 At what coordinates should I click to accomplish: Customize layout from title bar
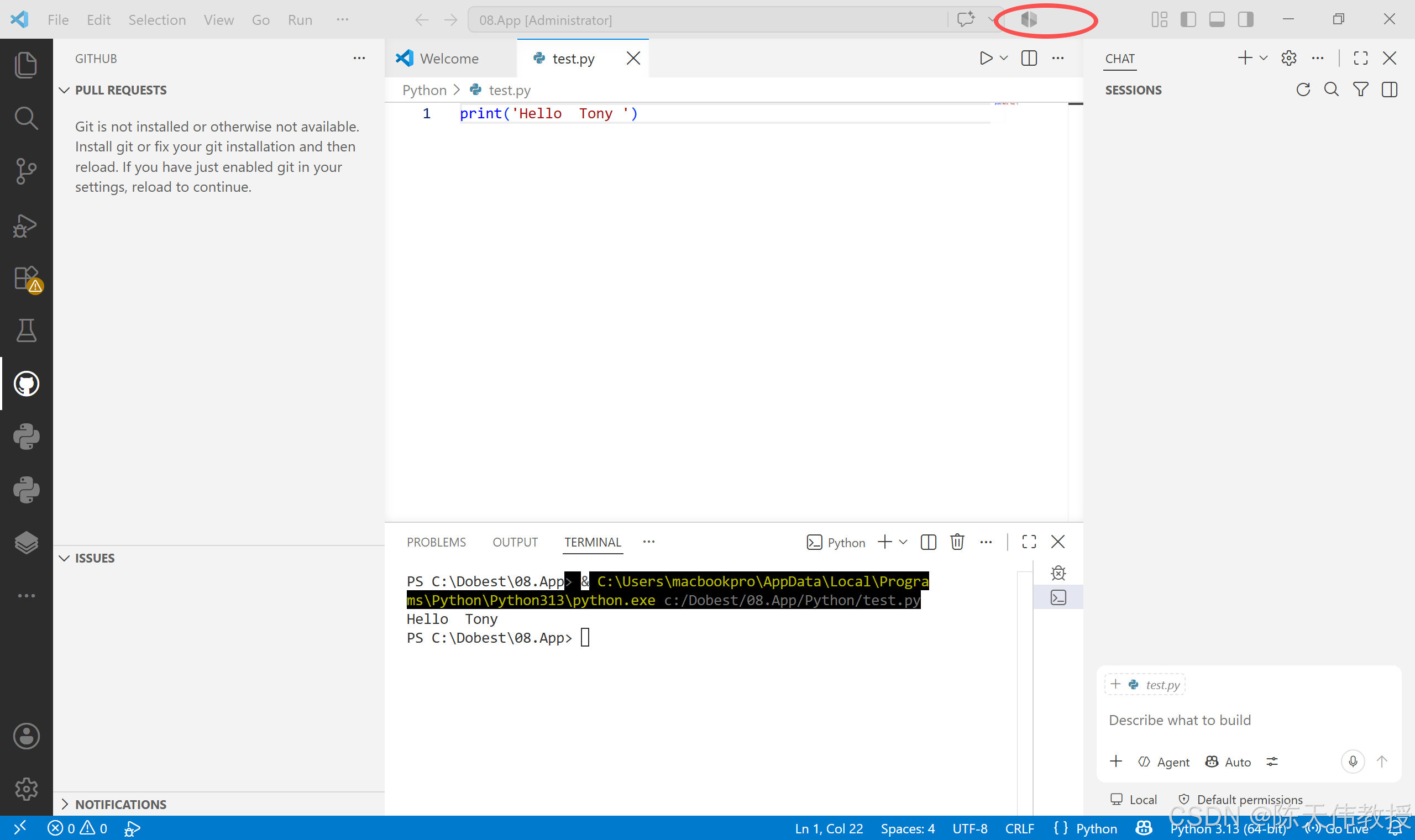(1159, 20)
